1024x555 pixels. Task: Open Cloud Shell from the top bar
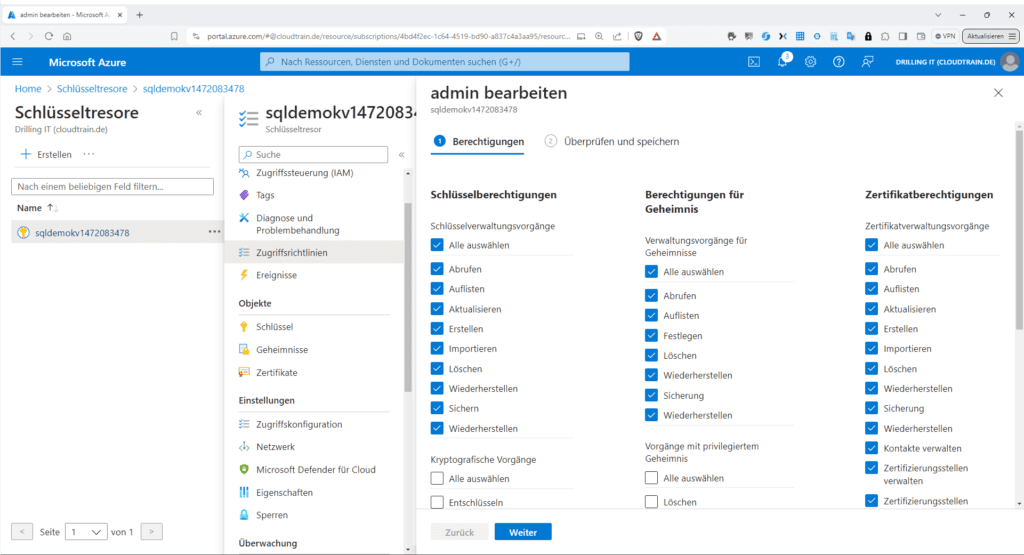pos(754,62)
